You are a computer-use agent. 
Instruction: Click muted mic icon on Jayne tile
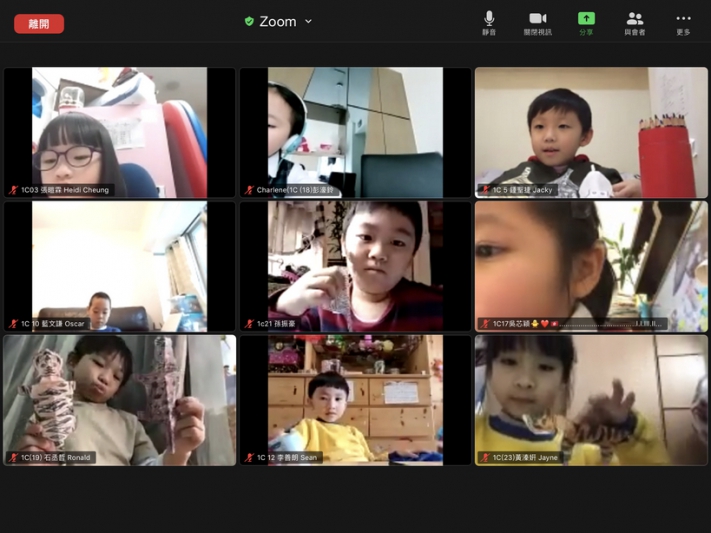pyautogui.click(x=485, y=458)
